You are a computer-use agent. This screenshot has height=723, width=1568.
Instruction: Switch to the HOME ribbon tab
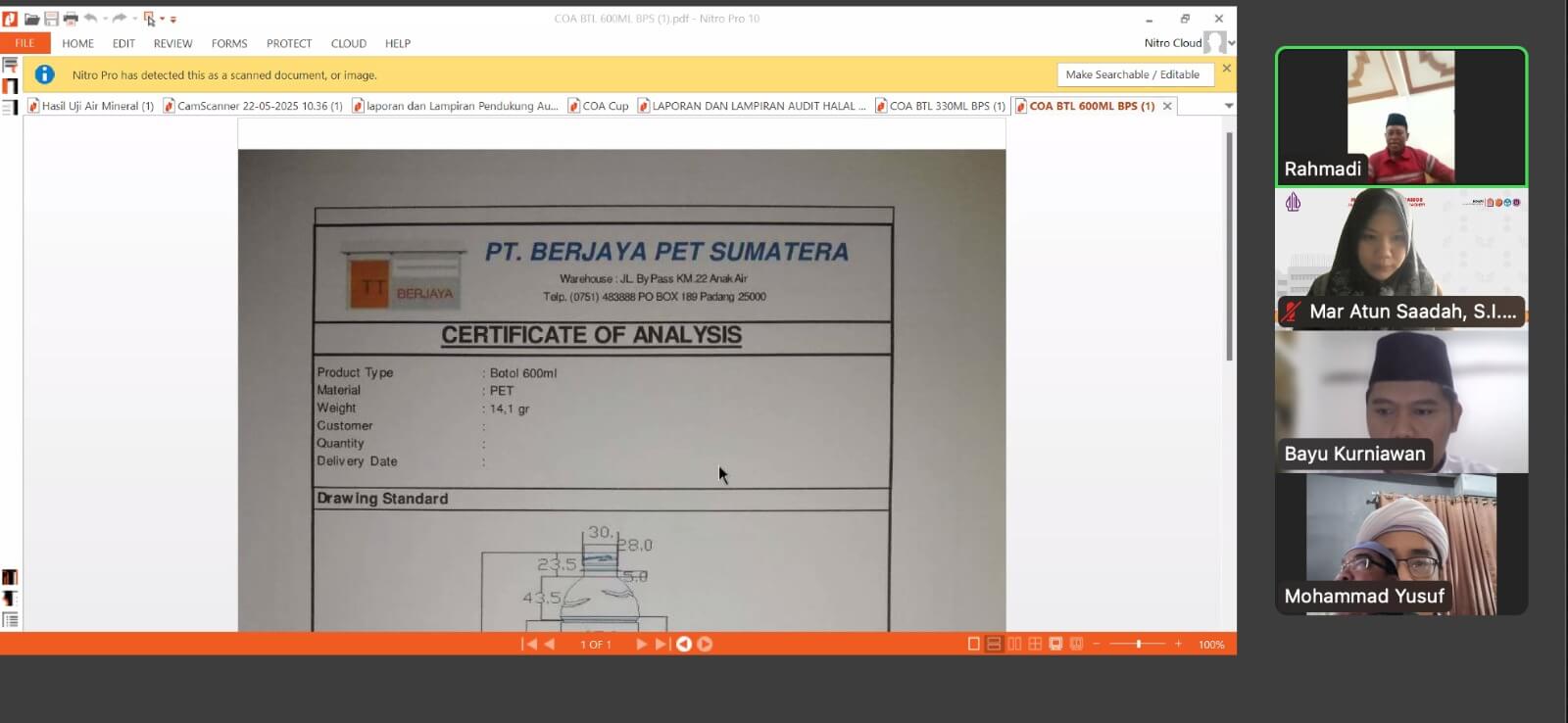click(x=78, y=43)
